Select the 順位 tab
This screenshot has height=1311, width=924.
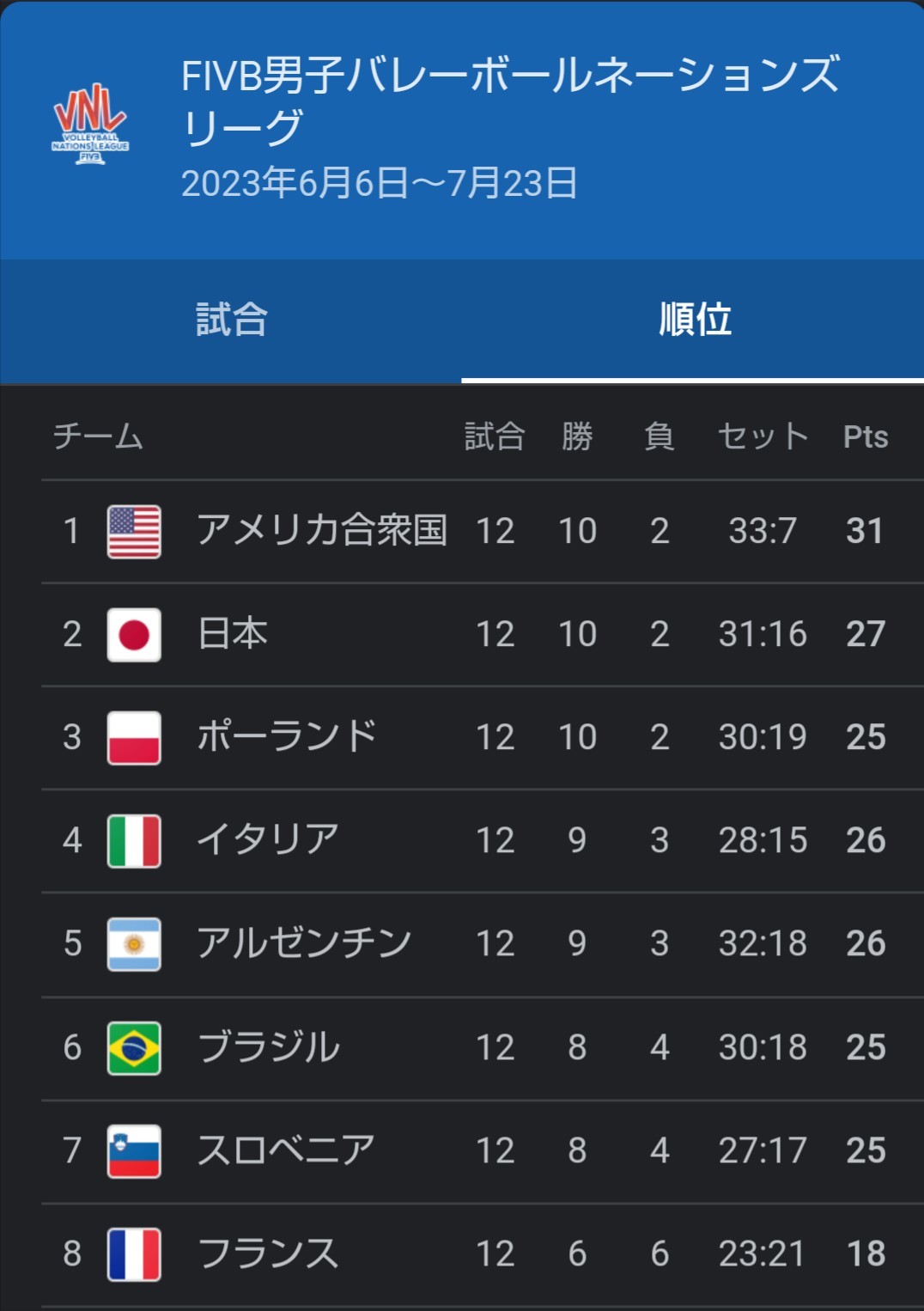point(693,320)
